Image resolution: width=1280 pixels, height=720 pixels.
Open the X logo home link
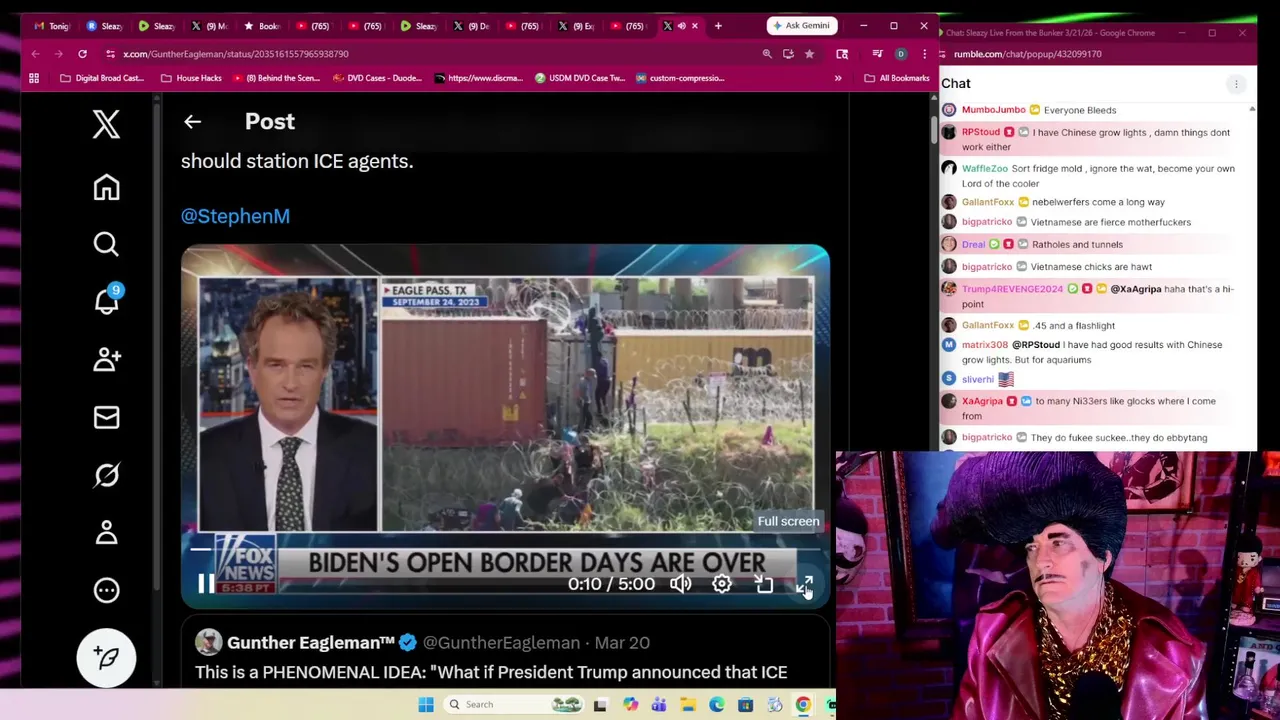pyautogui.click(x=106, y=124)
